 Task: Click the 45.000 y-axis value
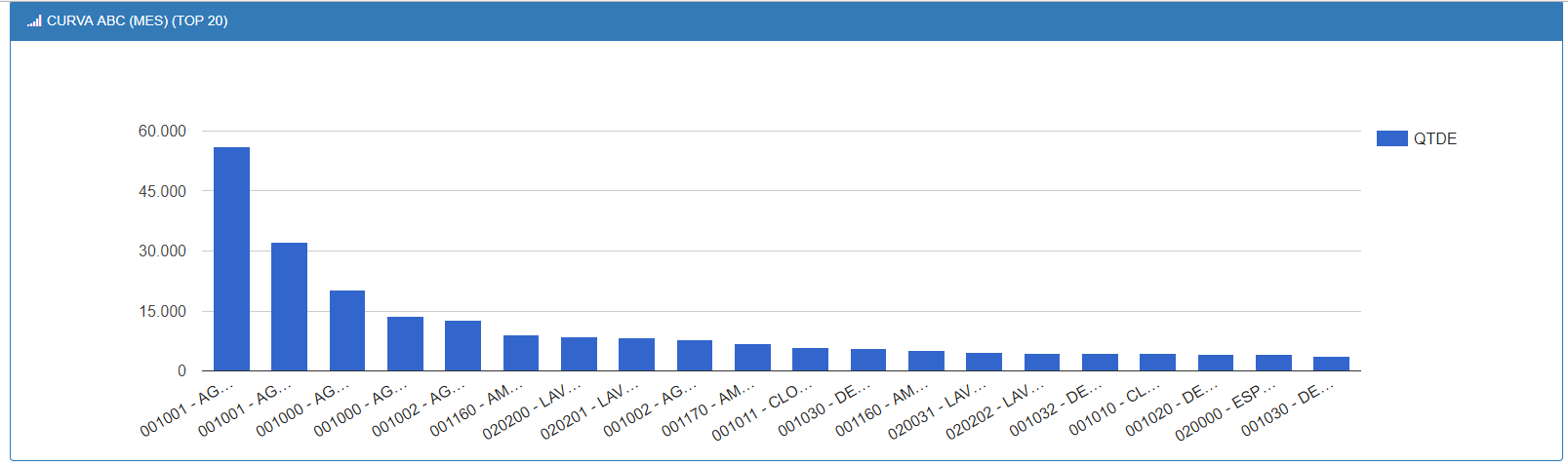click(x=162, y=191)
